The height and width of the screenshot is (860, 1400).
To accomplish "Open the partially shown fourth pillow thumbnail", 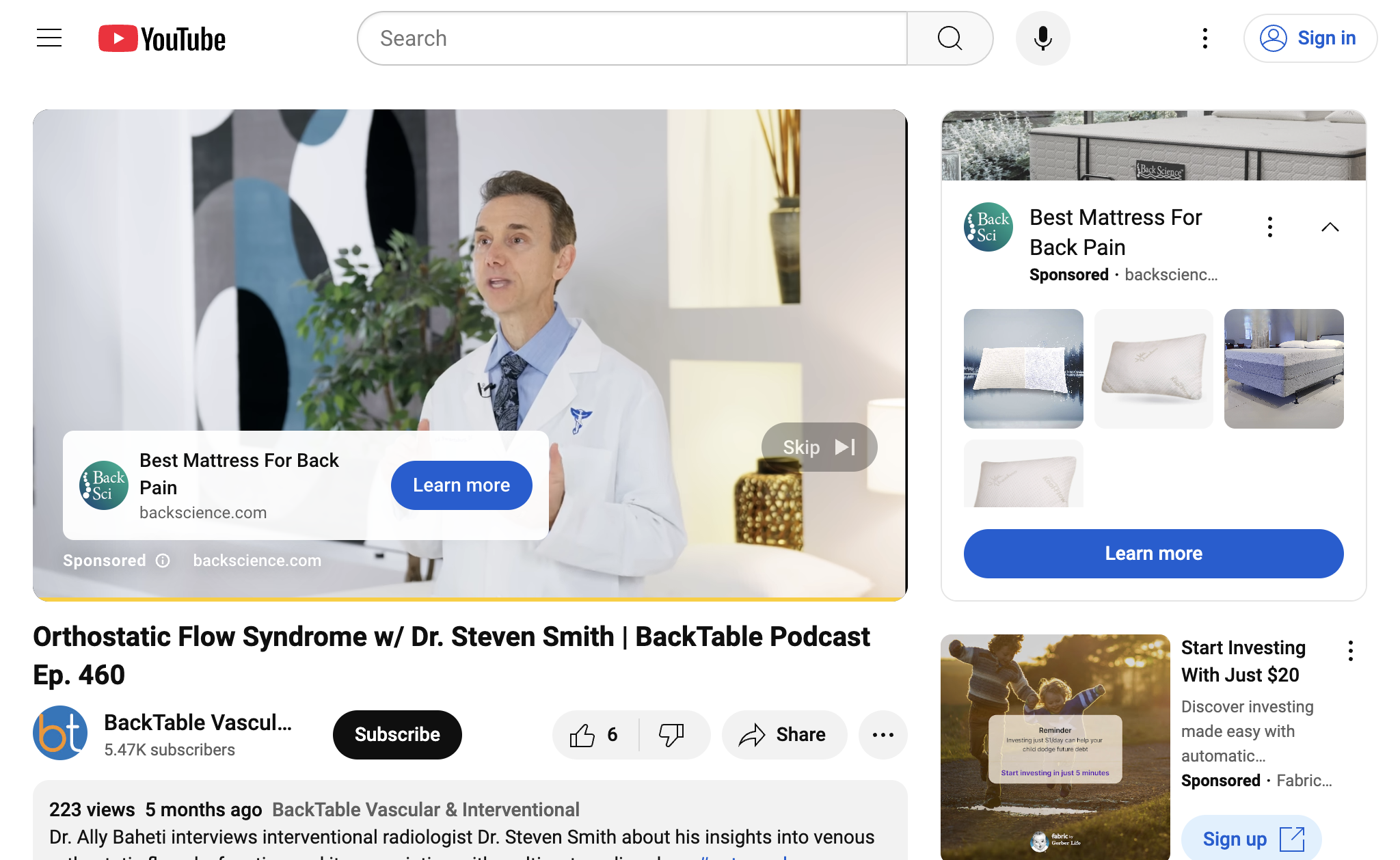I will (x=1023, y=473).
